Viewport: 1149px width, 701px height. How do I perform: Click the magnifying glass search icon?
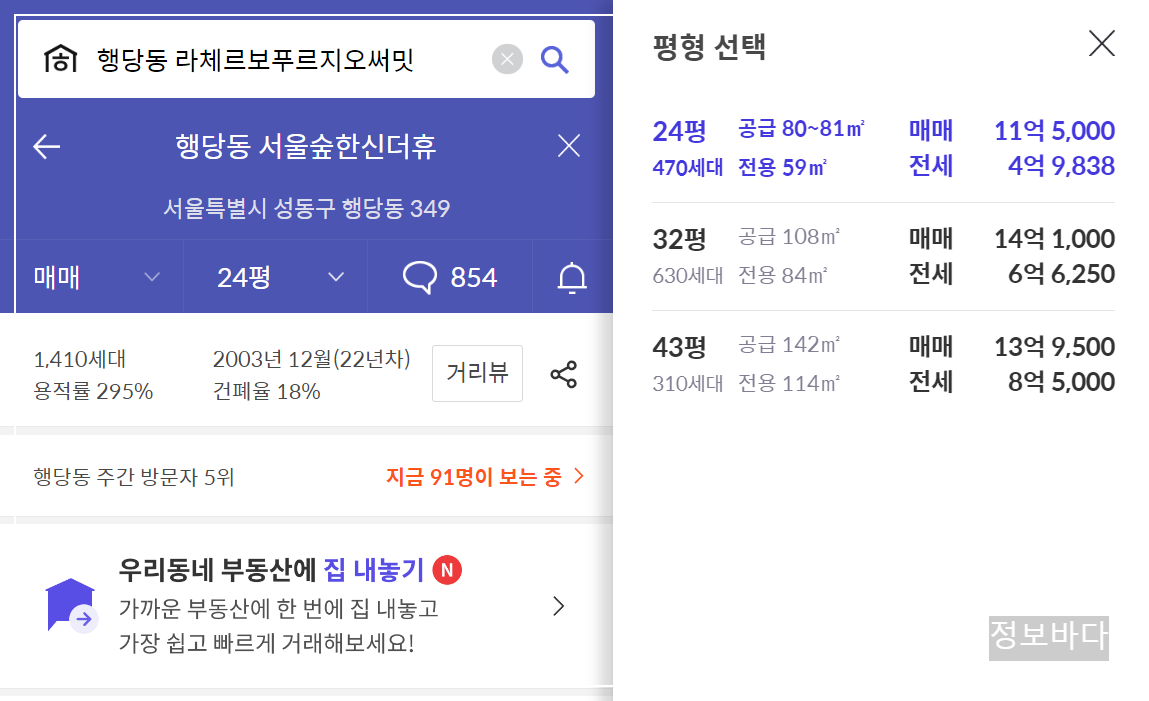[555, 59]
